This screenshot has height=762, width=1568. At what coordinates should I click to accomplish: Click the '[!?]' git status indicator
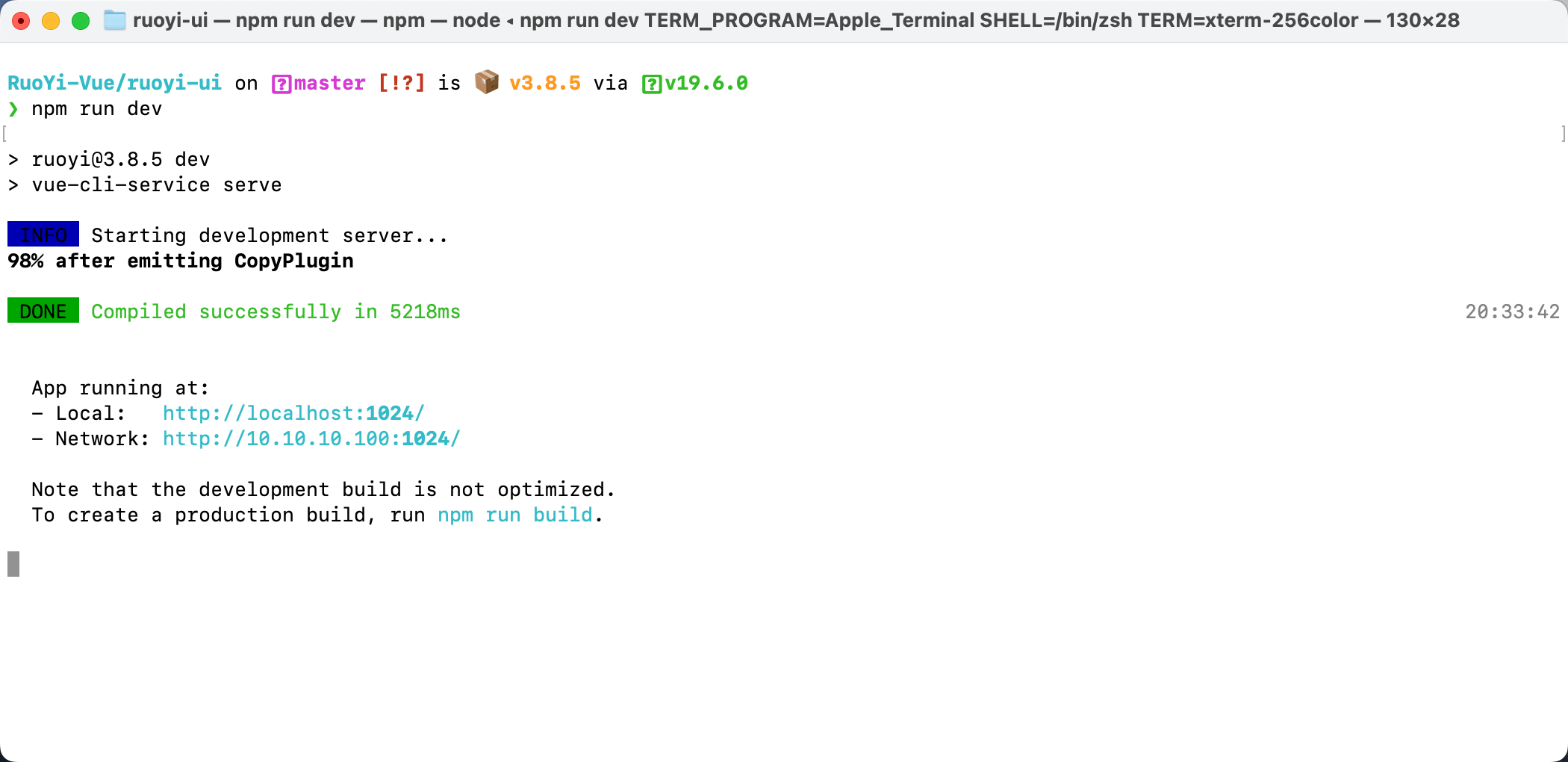(x=402, y=83)
